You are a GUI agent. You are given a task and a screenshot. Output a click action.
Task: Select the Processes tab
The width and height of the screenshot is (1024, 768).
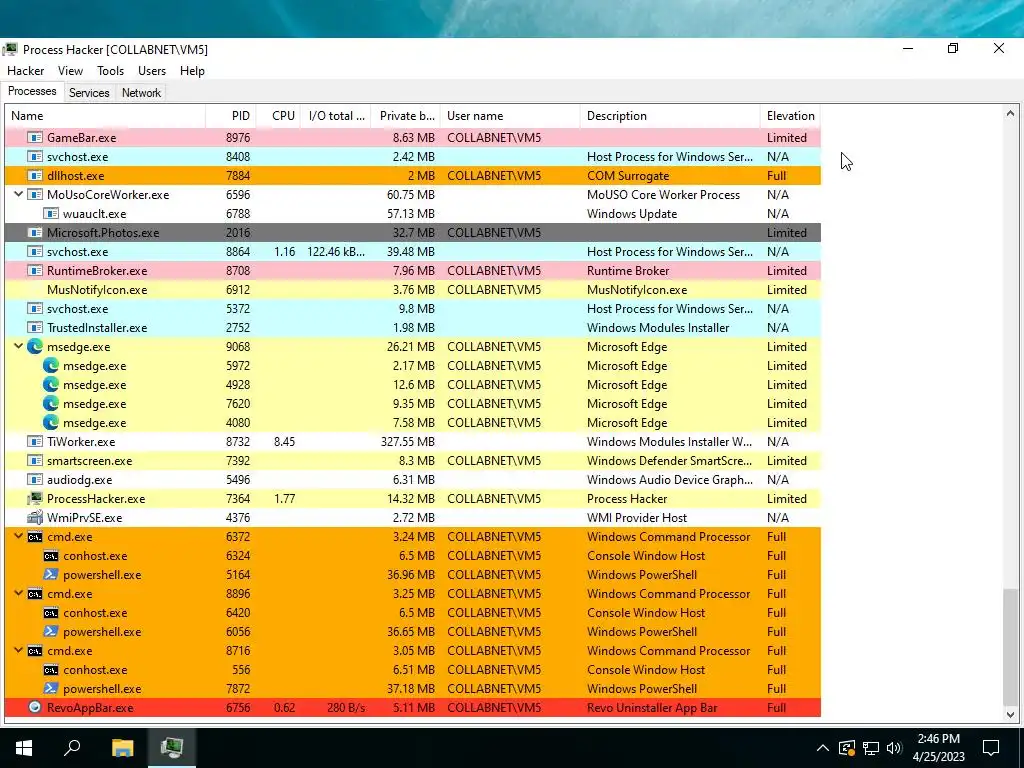(x=32, y=91)
